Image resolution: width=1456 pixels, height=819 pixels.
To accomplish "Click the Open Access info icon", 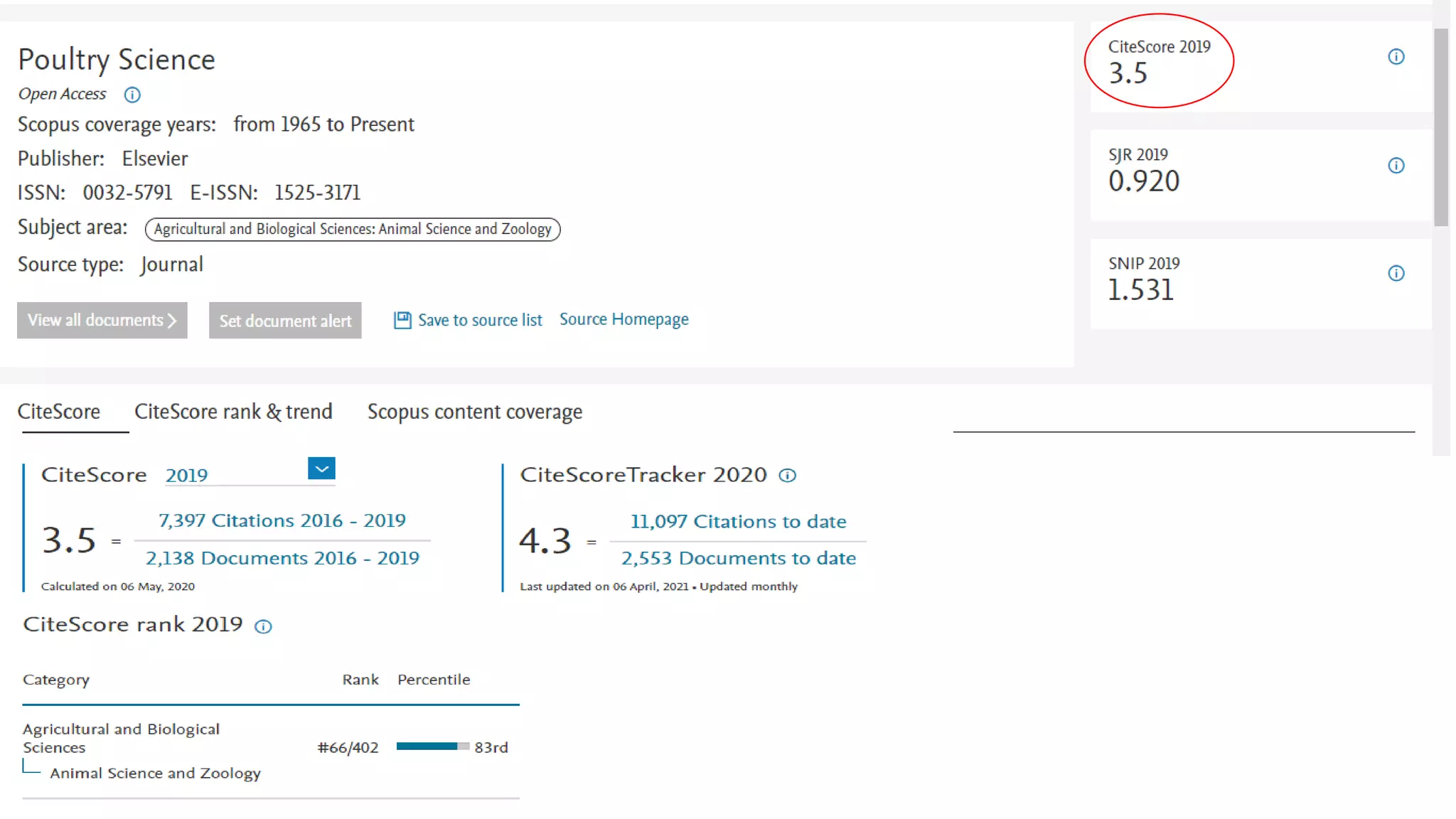I will 132,95.
